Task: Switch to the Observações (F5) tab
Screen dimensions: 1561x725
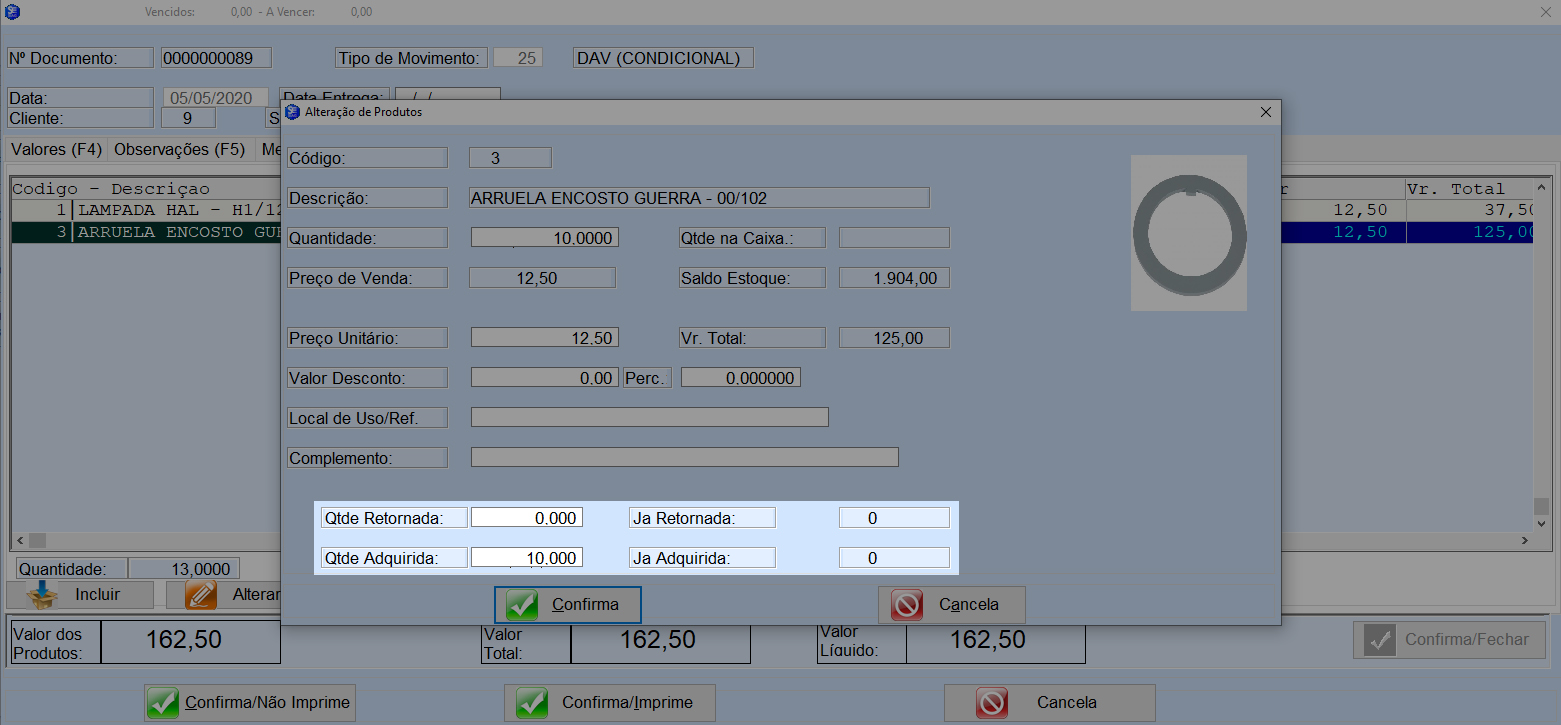Action: click(x=180, y=150)
